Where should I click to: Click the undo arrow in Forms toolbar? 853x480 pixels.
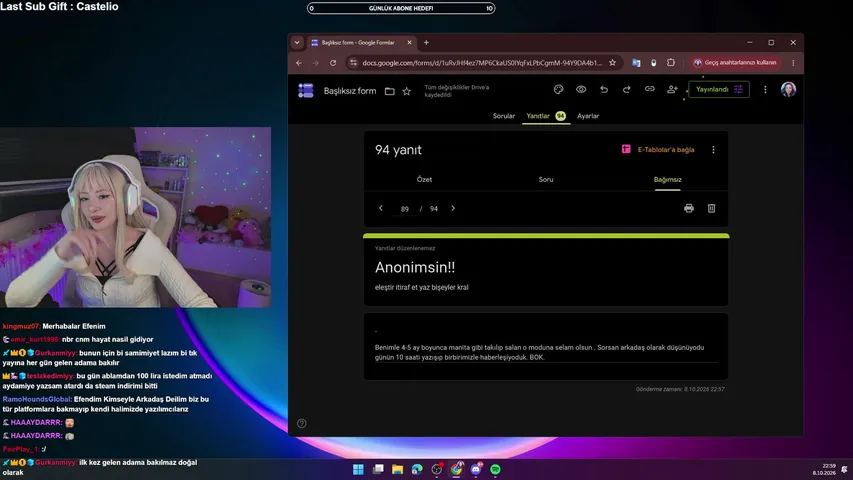604,89
